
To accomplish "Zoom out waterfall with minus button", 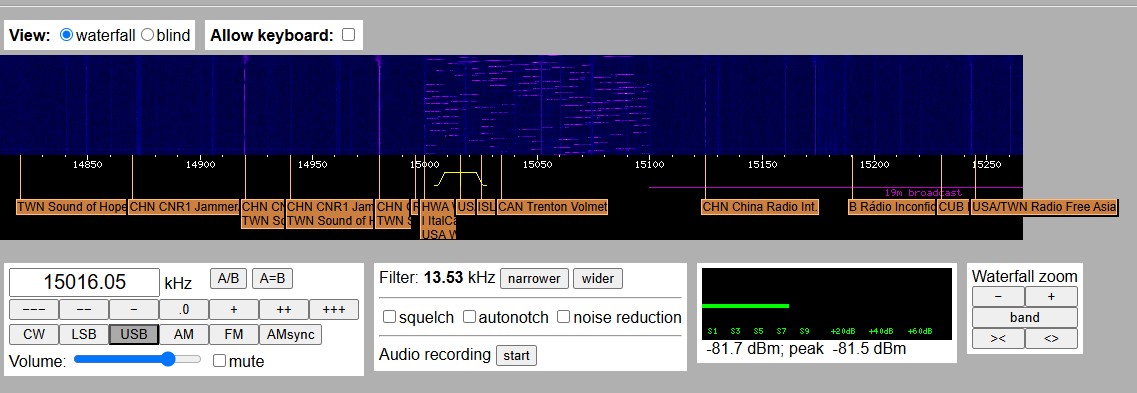I will pyautogui.click(x=998, y=297).
